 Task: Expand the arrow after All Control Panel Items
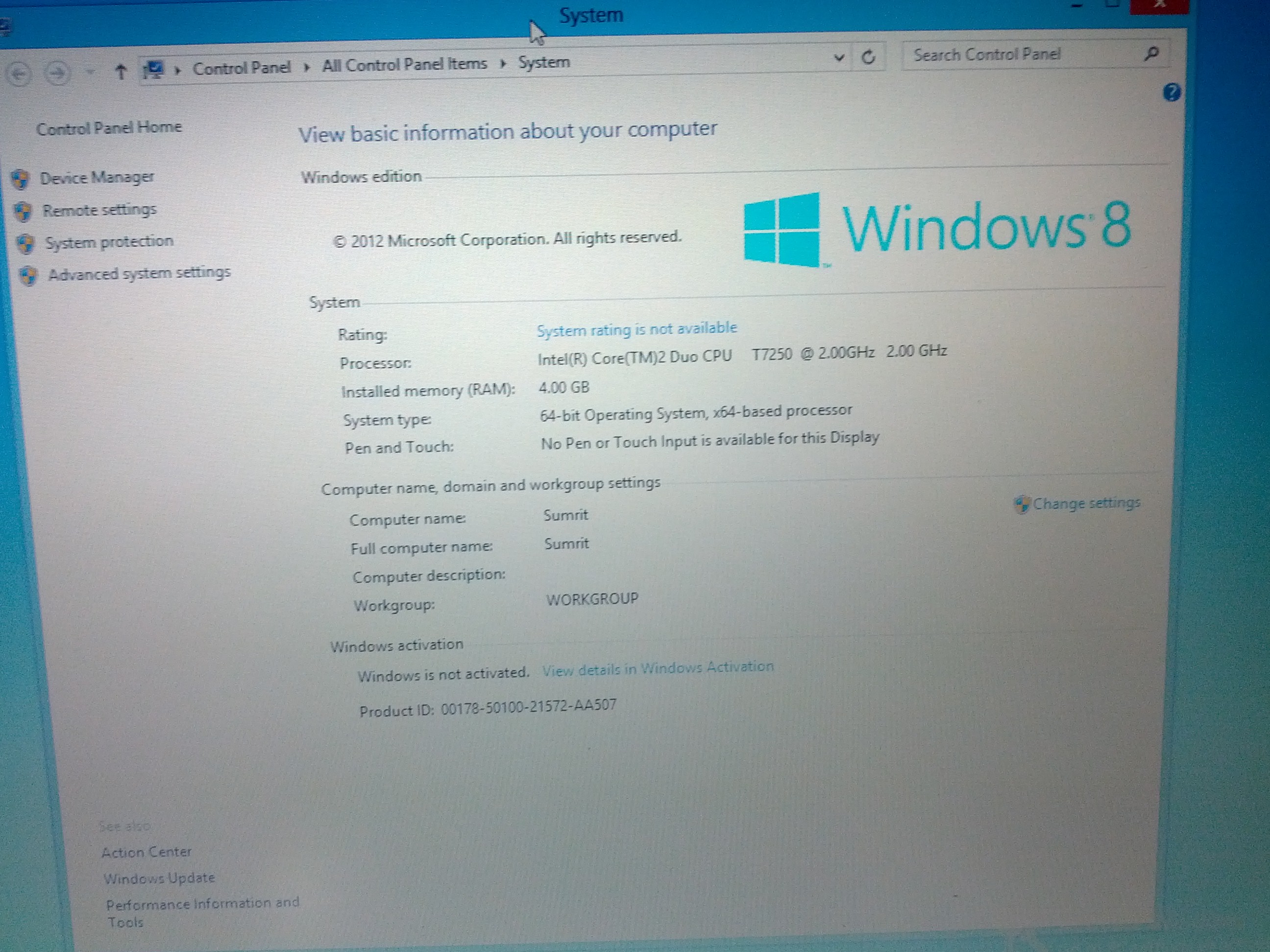coord(503,63)
